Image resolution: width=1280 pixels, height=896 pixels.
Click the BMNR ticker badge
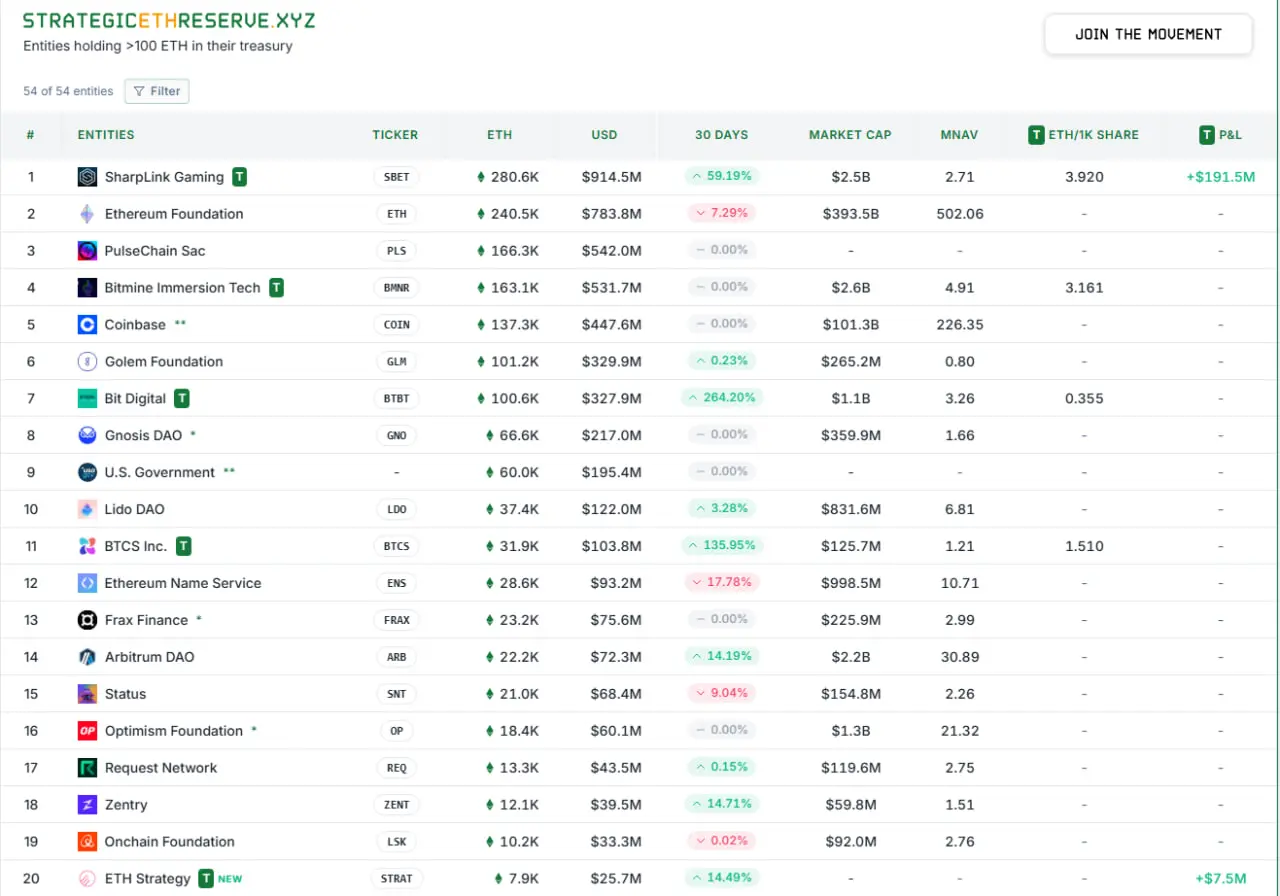click(397, 288)
